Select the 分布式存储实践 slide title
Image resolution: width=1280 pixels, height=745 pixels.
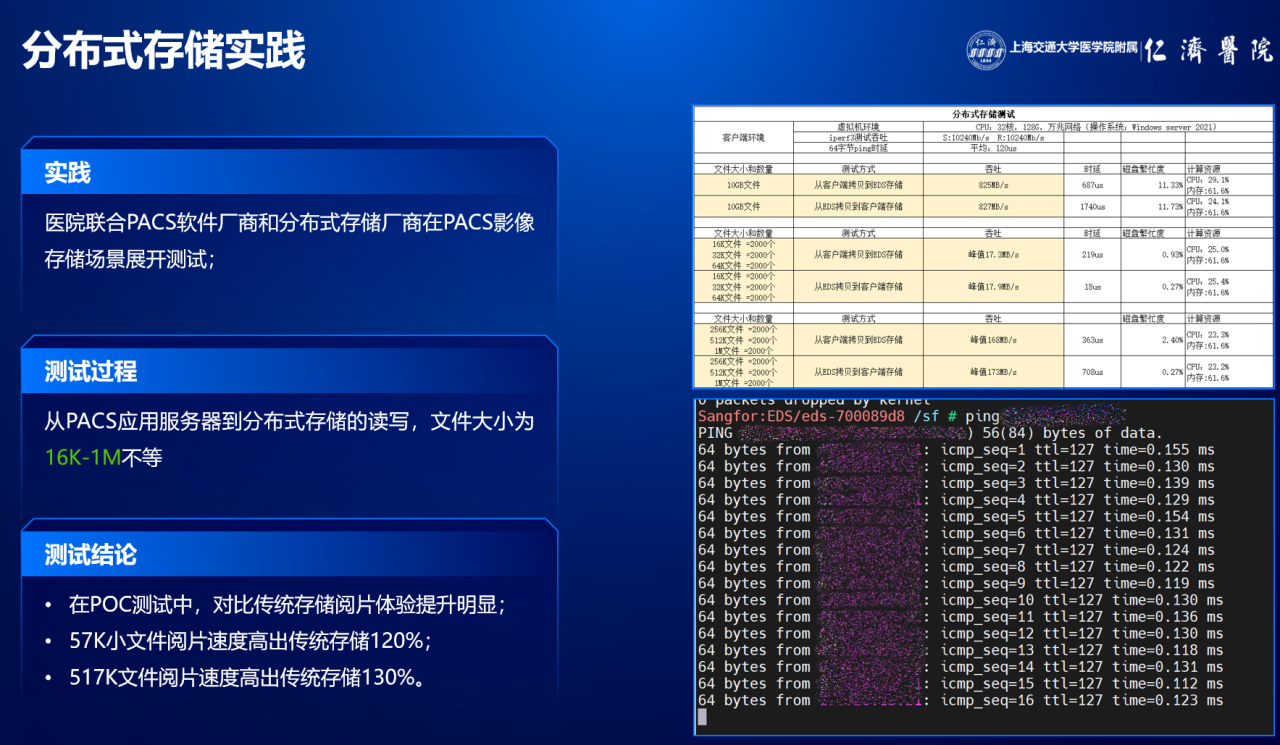(163, 51)
